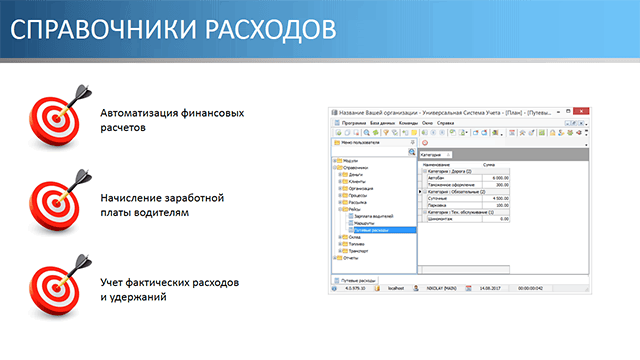Click the 300.00 amount cell

click(x=496, y=185)
